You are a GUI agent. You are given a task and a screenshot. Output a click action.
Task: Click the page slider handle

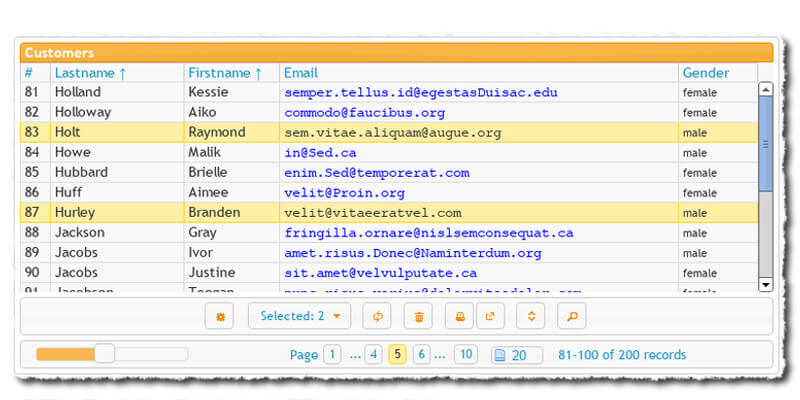coord(104,354)
